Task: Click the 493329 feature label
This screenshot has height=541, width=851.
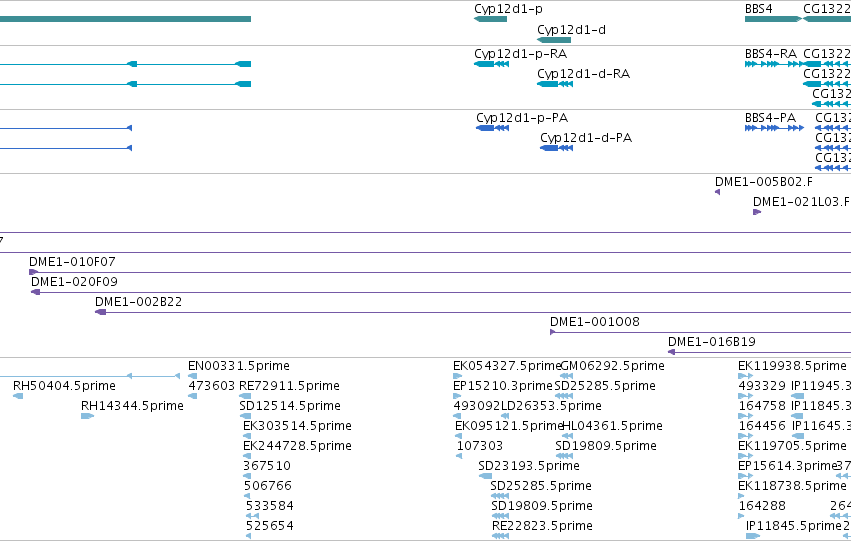Action: (761, 386)
